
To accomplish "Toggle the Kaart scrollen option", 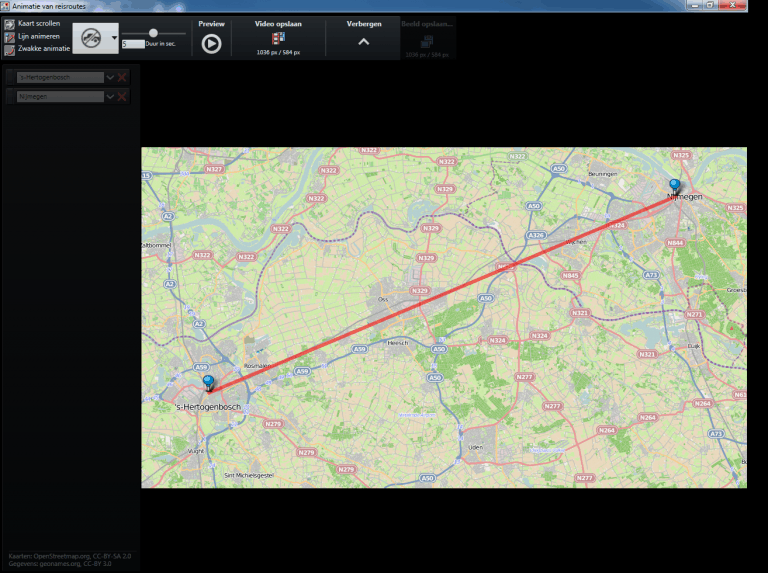I will pyautogui.click(x=32, y=24).
